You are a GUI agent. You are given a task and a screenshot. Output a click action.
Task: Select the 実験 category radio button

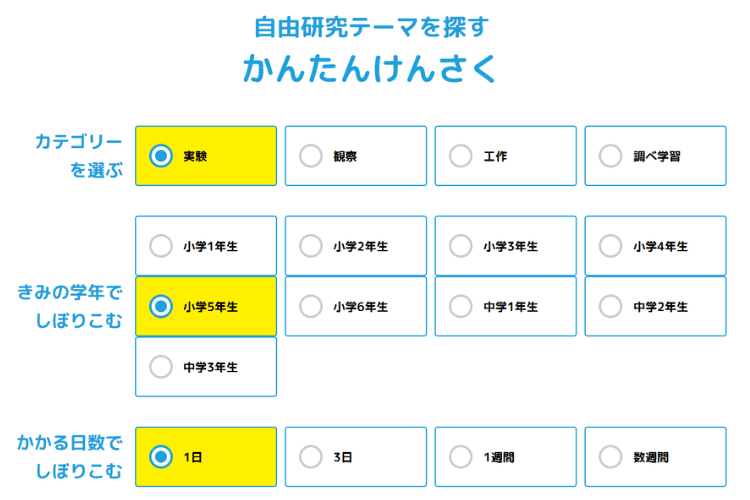point(161,156)
